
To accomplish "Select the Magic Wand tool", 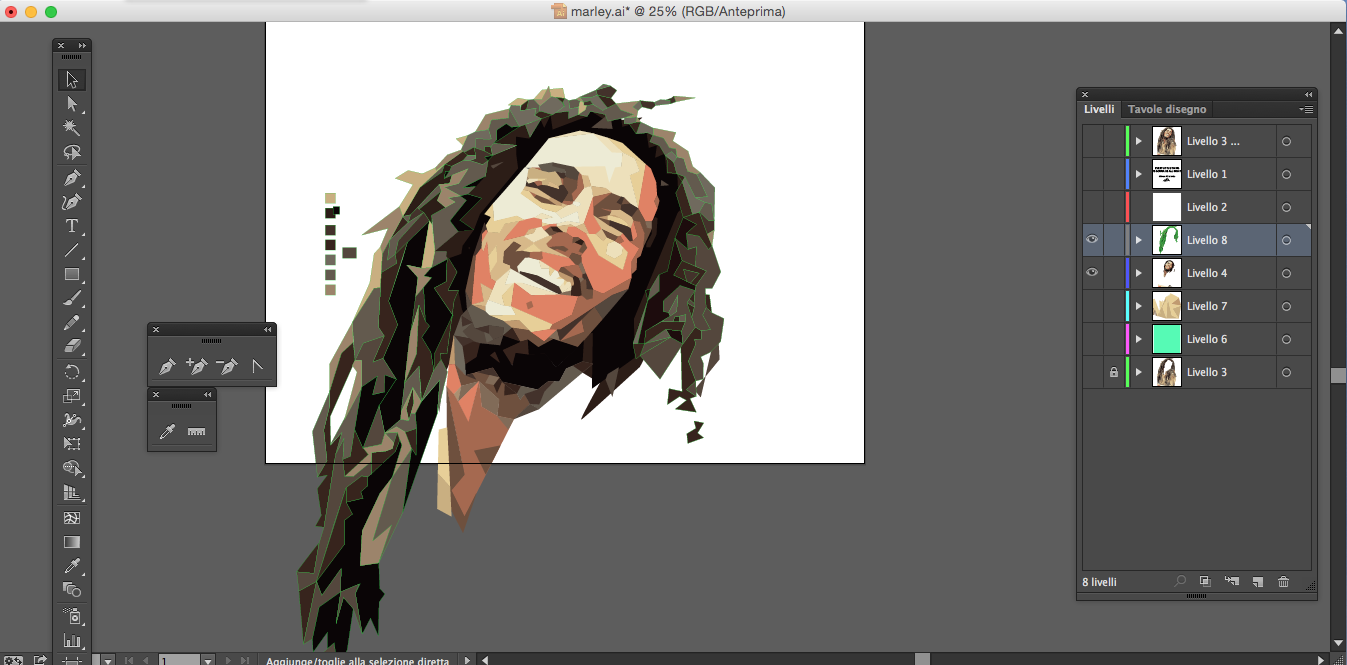I will 72,128.
